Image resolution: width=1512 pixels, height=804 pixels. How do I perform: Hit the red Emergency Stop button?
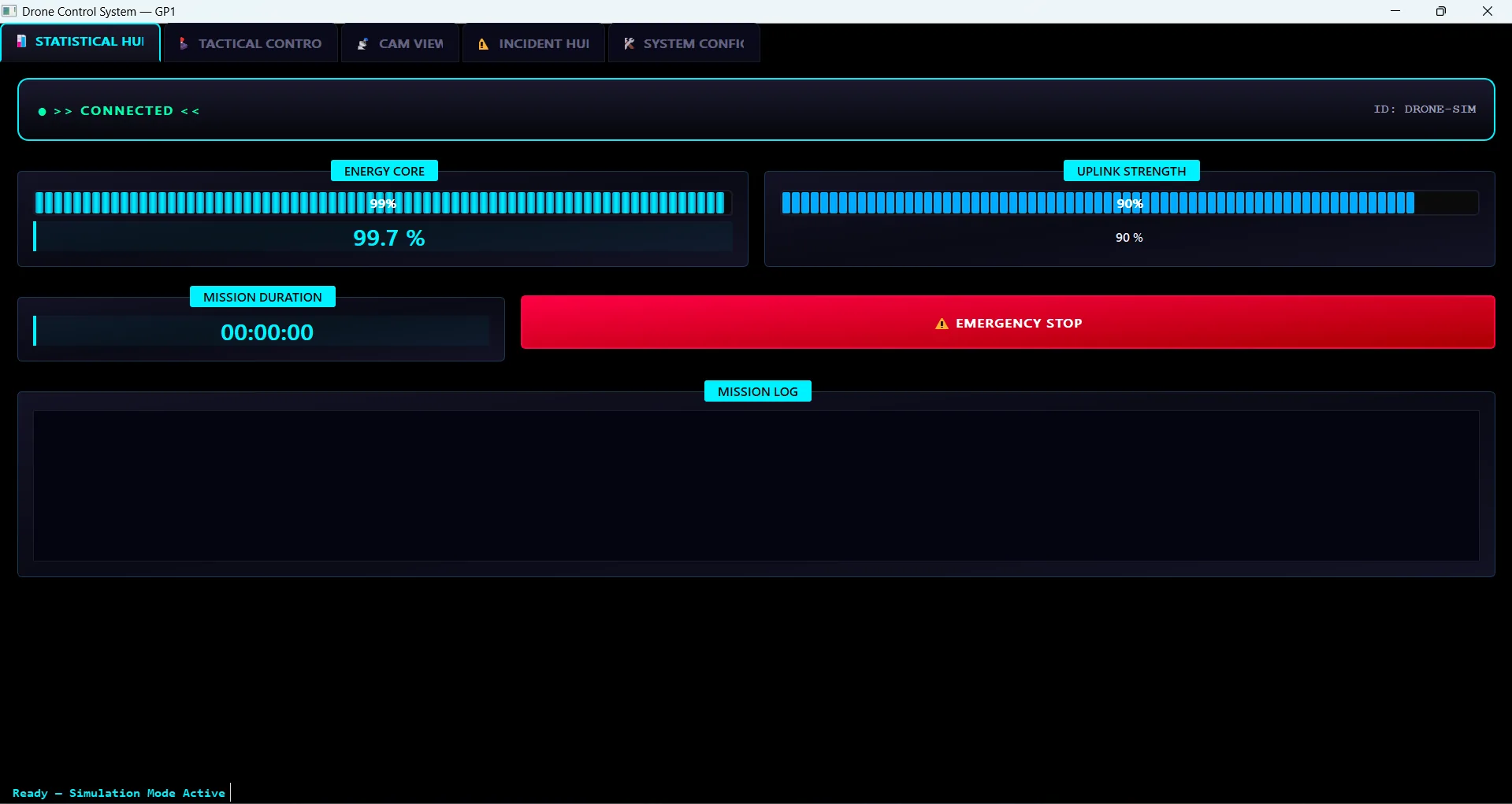click(x=1008, y=322)
